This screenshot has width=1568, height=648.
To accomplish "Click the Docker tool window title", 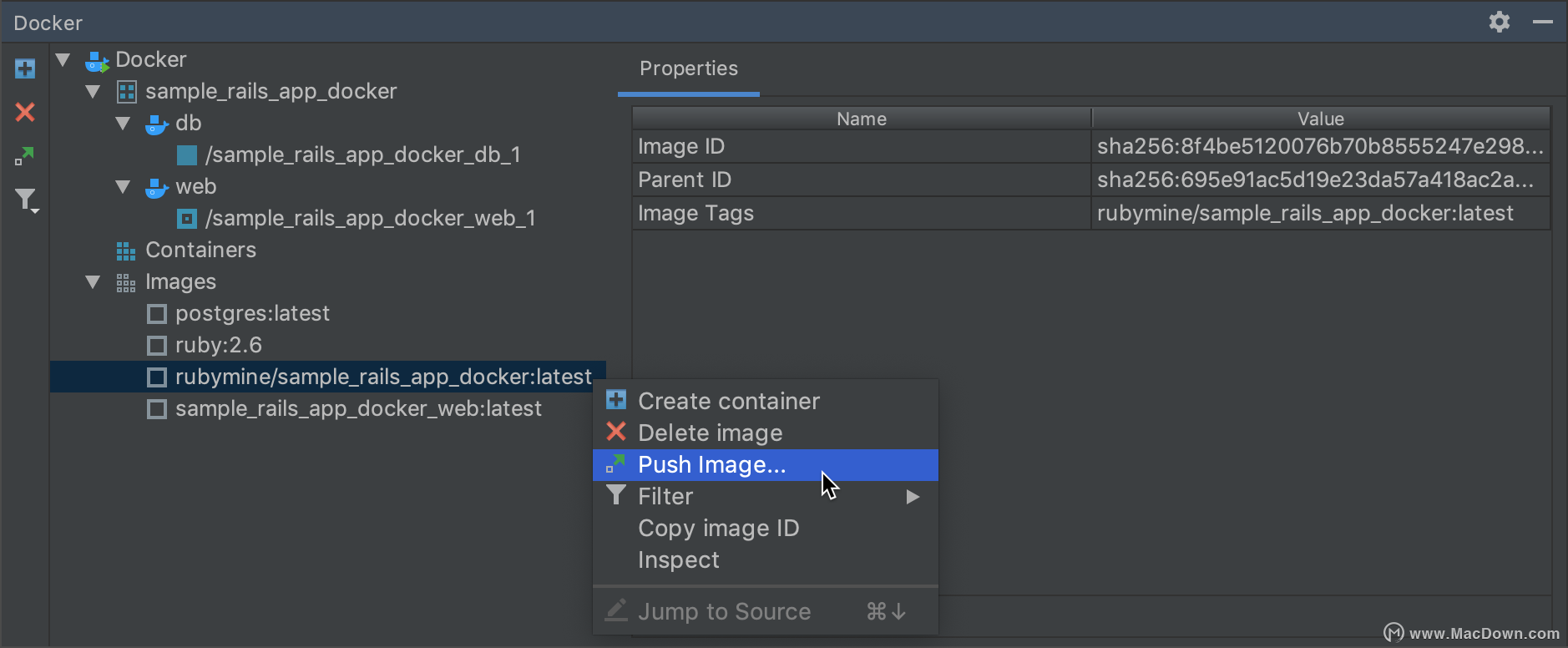I will (48, 23).
